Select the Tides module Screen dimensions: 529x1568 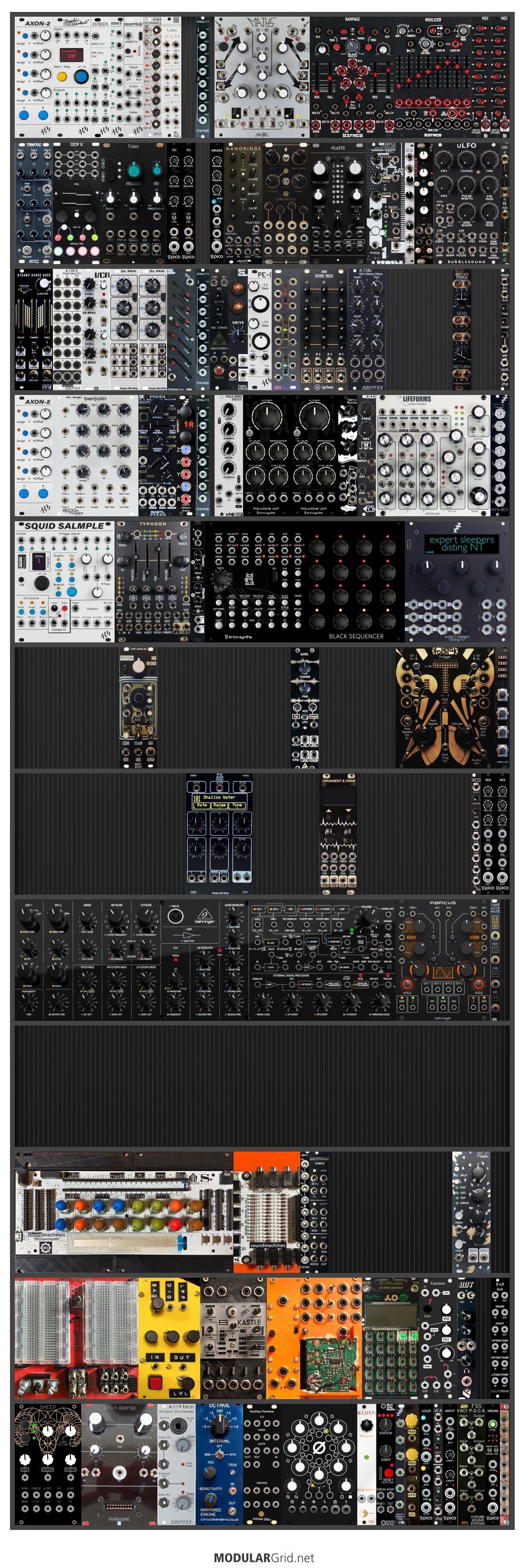[x=134, y=203]
